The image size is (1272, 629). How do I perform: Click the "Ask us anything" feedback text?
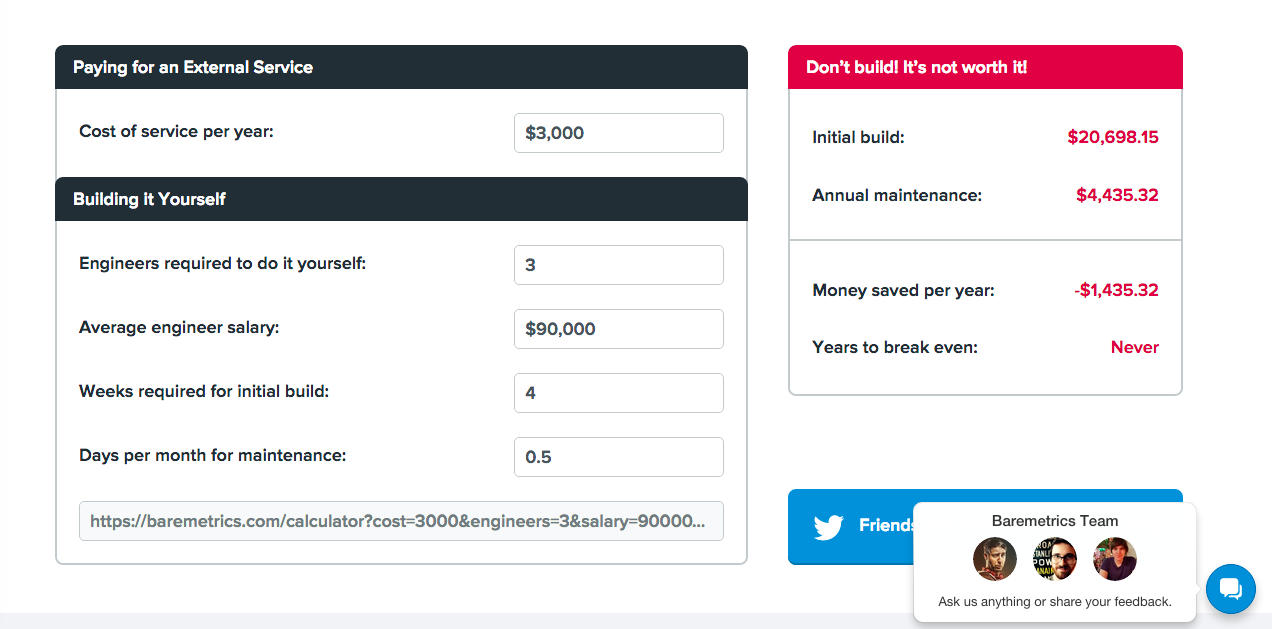[x=1054, y=602]
